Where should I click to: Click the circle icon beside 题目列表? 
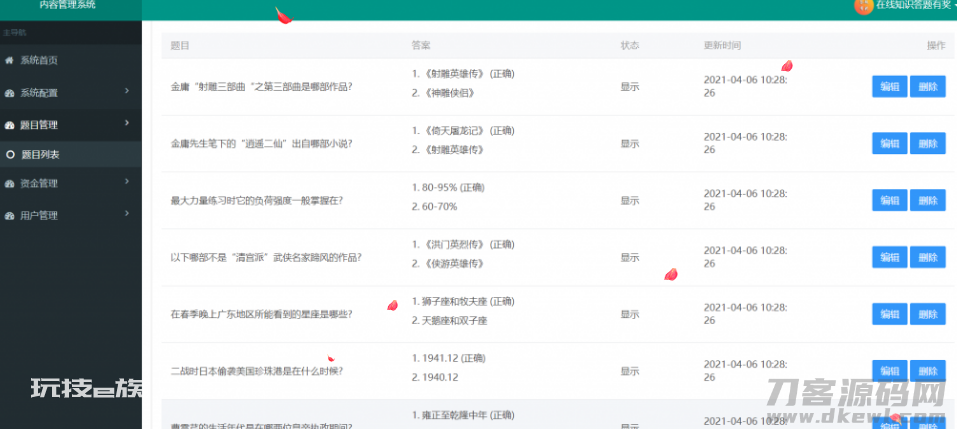tap(10, 155)
